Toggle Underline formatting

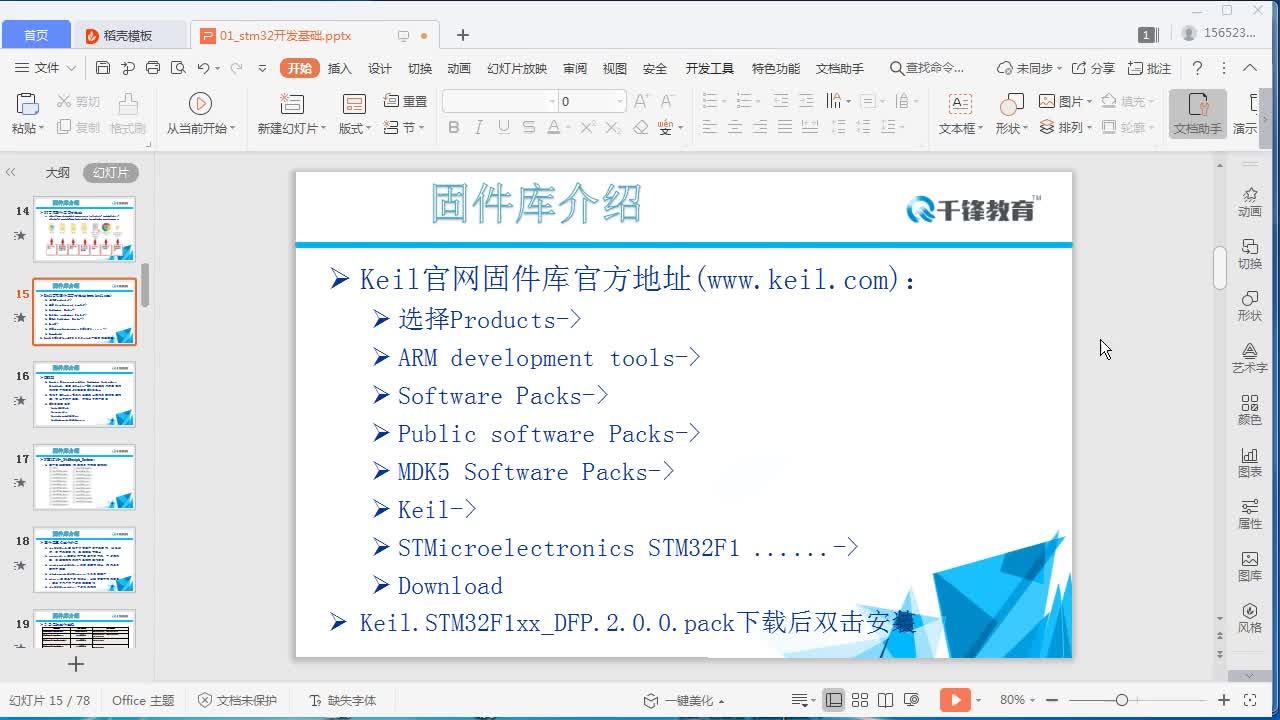[503, 128]
